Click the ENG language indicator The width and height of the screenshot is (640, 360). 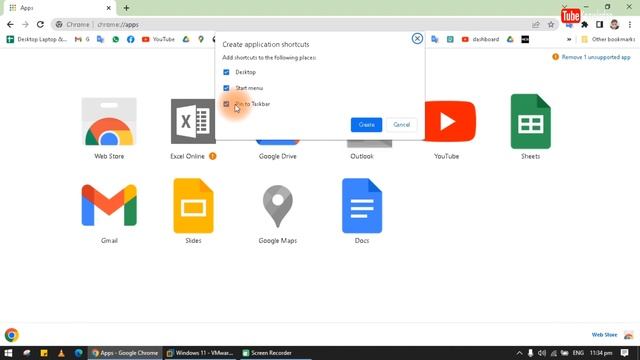click(578, 353)
